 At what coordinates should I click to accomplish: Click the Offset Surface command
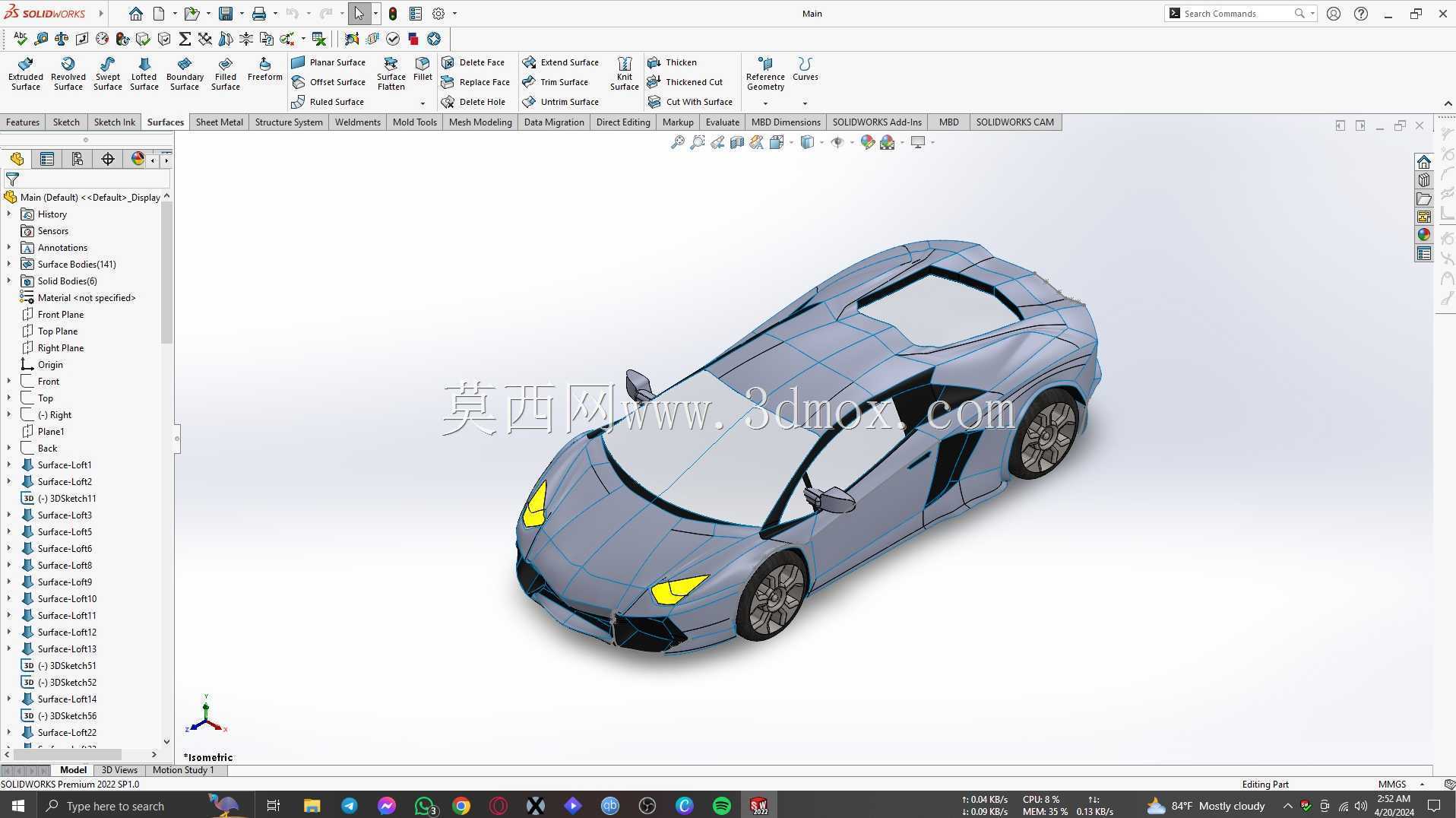329,82
